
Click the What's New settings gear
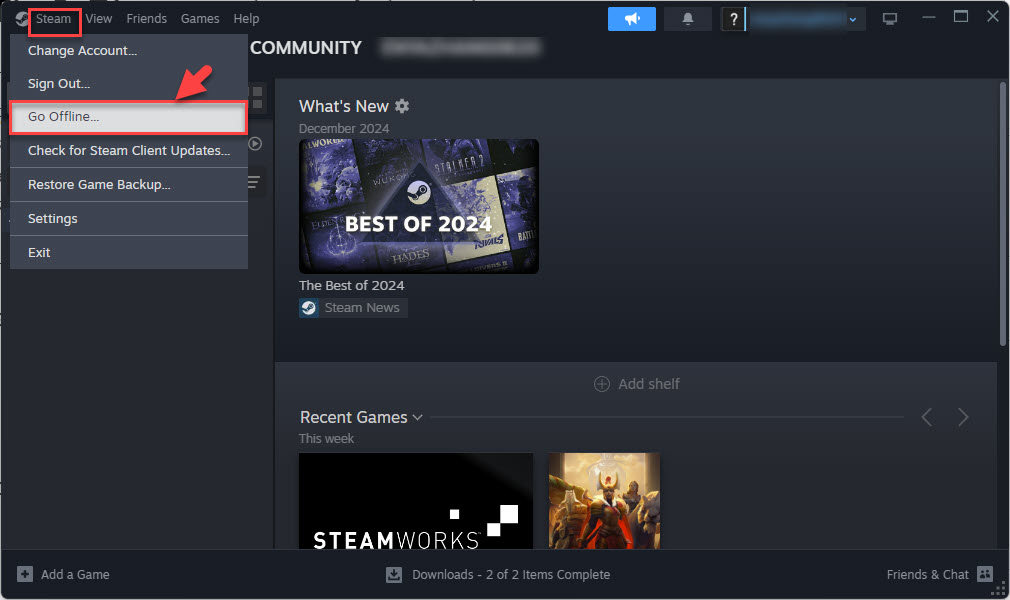(402, 106)
